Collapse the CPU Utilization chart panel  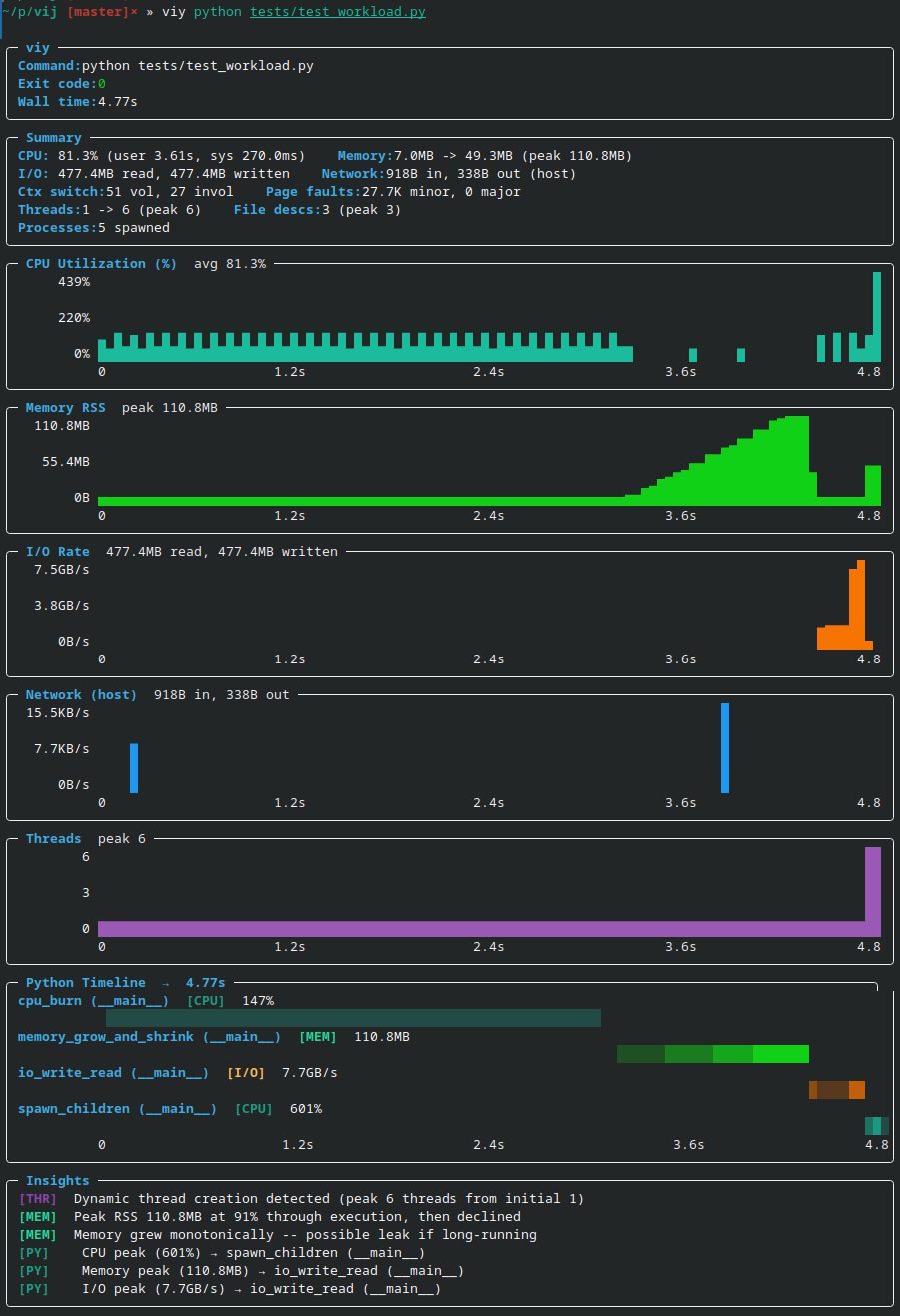[x=98, y=263]
